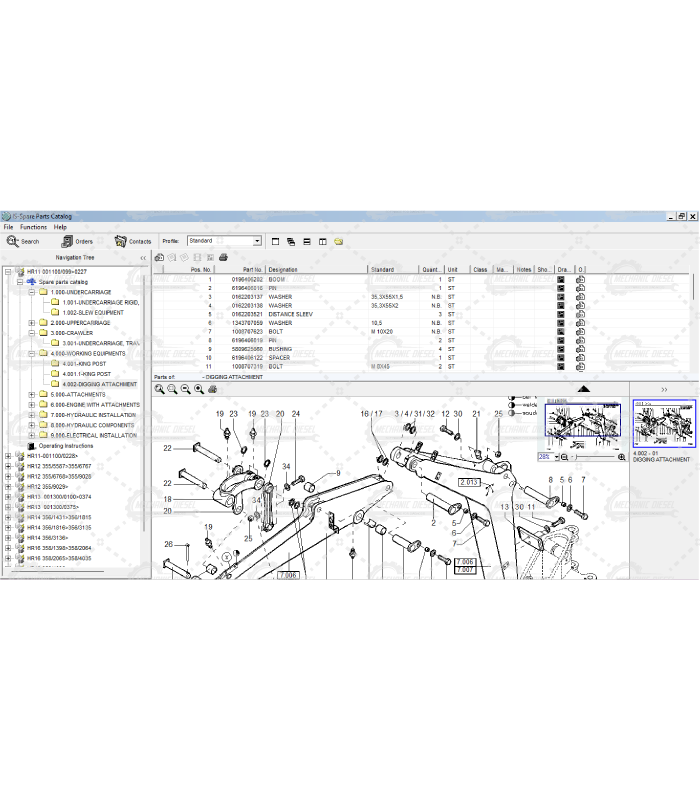Screen dimensions: 700x800
Task: Print the drawing using the diagram toolbar printer
Action: pyautogui.click(x=212, y=389)
